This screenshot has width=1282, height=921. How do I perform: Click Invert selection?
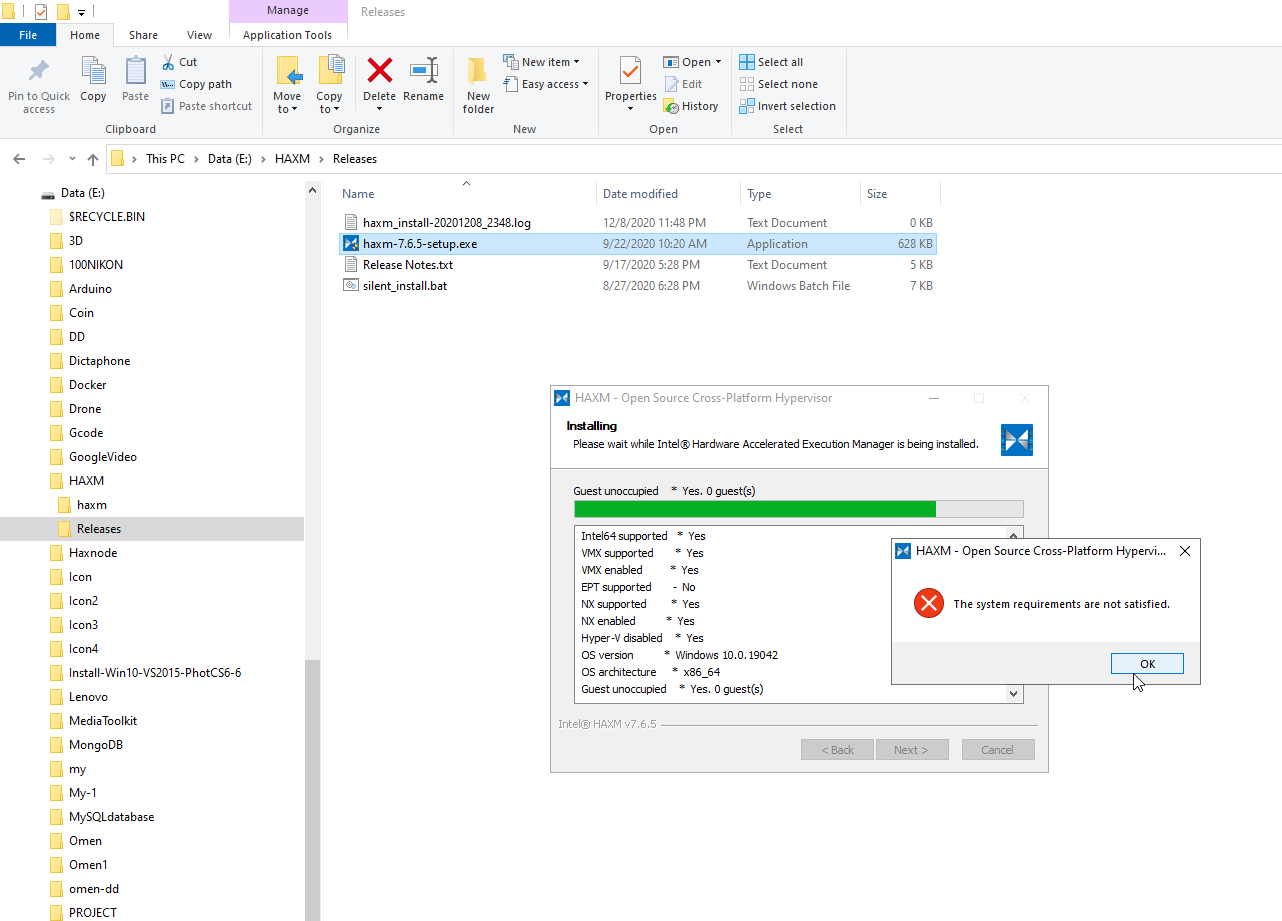[x=787, y=106]
